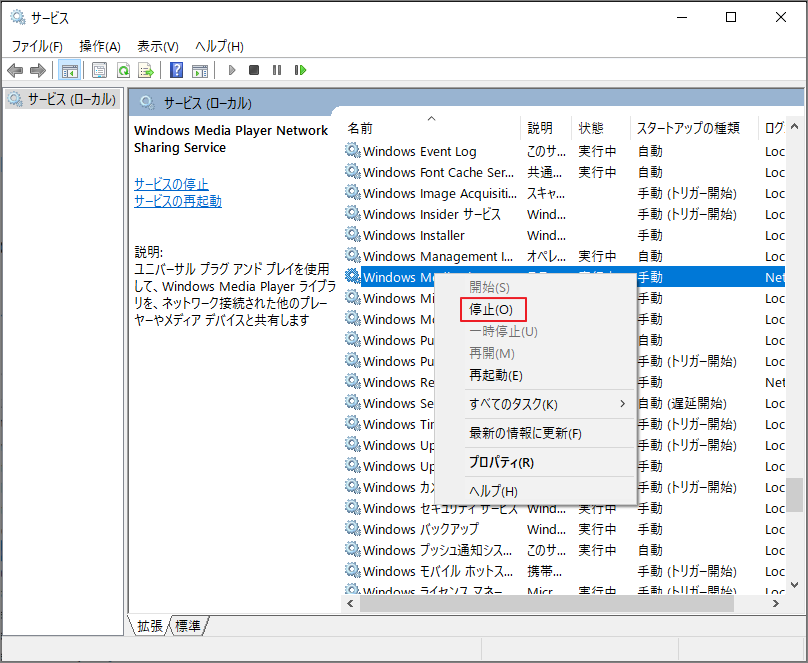Click the horizontal scrollbar thumb
808x663 pixels.
point(547,603)
